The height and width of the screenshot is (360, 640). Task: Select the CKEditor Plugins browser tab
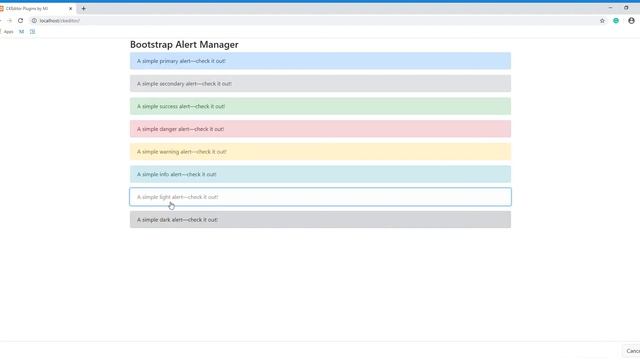pos(36,8)
